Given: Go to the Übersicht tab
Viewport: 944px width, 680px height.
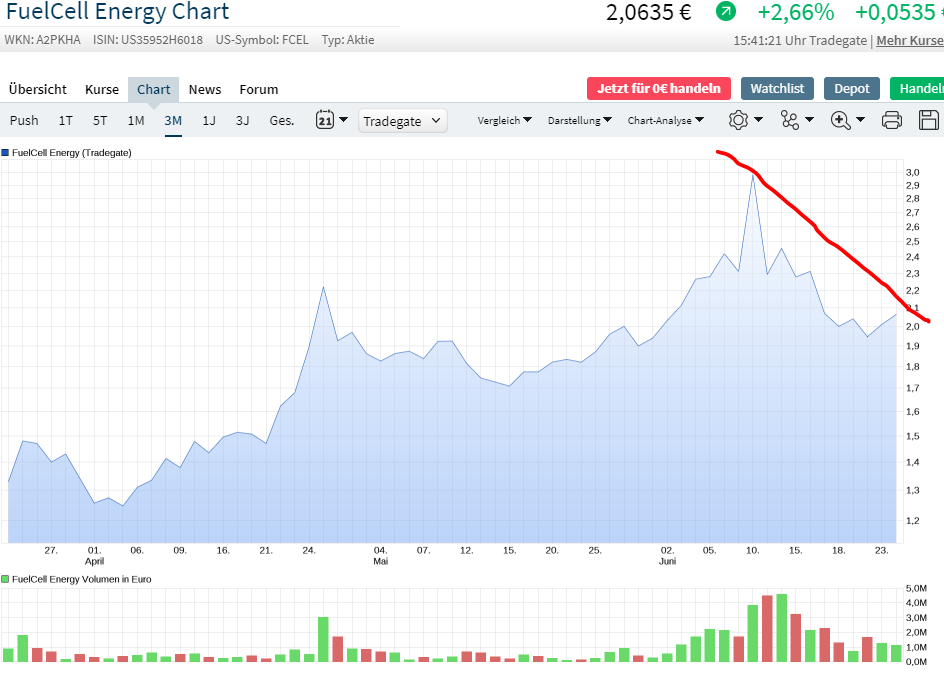Looking at the screenshot, I should [38, 89].
